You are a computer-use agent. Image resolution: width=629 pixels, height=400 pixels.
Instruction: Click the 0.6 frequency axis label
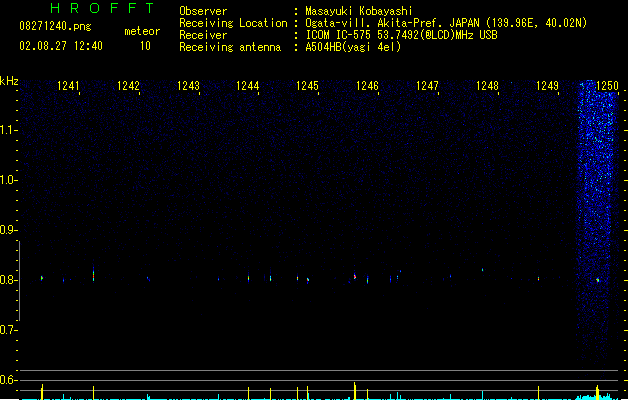tap(8, 380)
